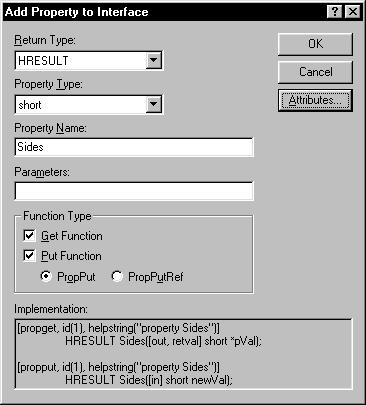Toggle the Put Function checkbox
This screenshot has width=366, height=405.
29,256
